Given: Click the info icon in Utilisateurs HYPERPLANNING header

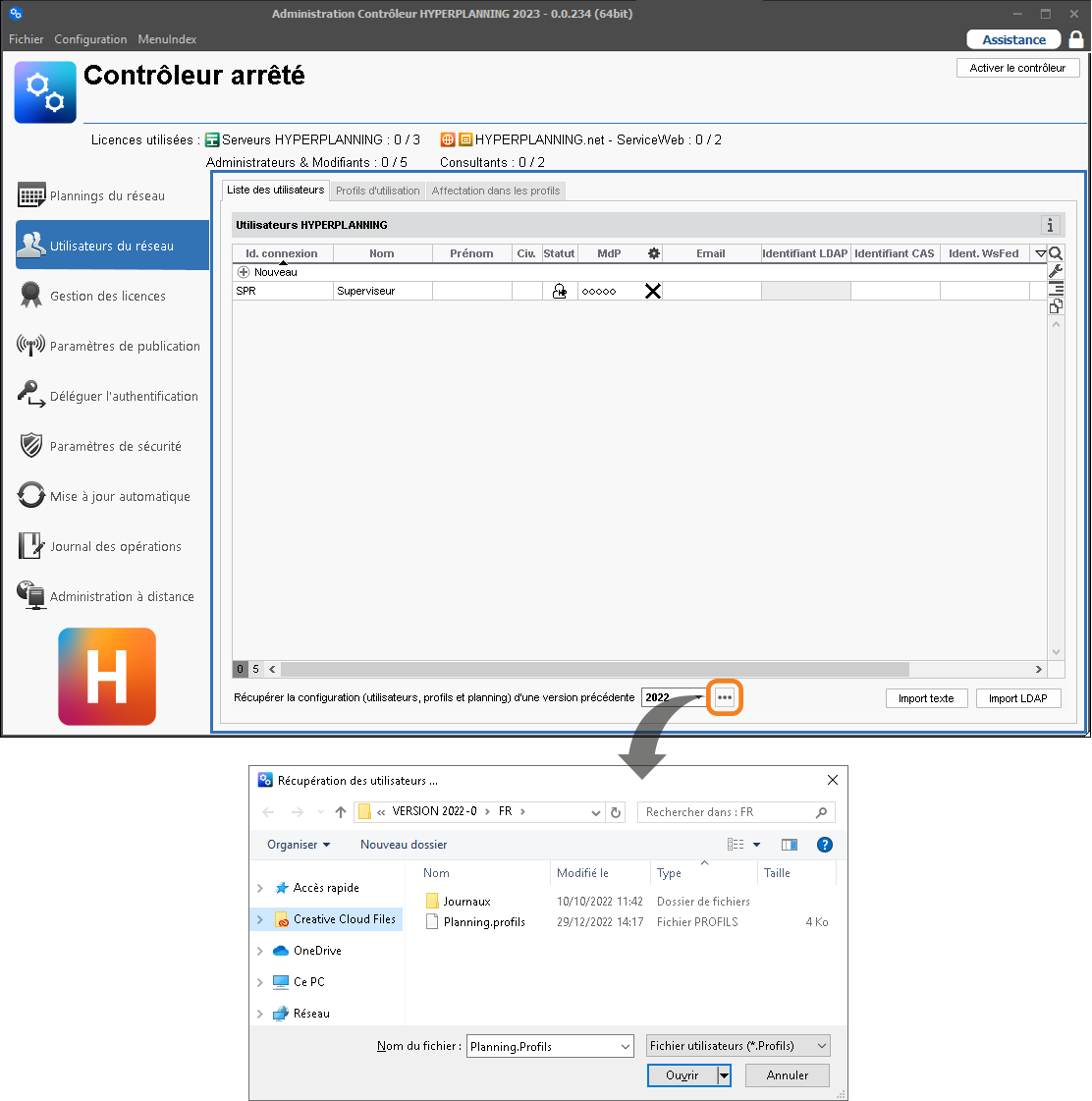Looking at the screenshot, I should 1050,225.
